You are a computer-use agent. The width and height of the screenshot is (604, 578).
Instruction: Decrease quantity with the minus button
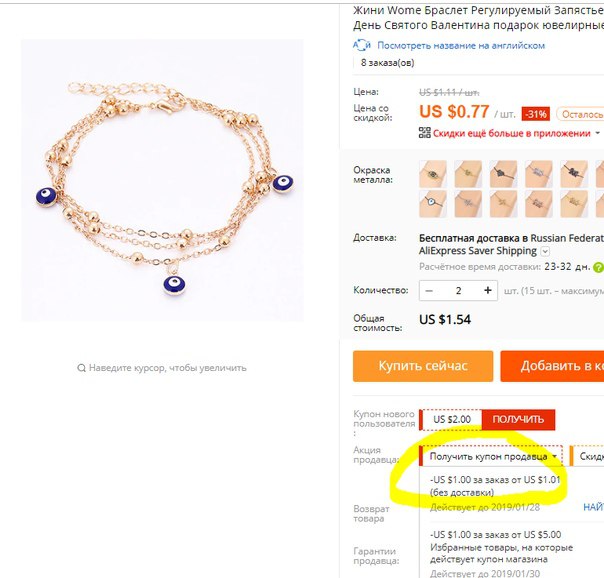[429, 290]
